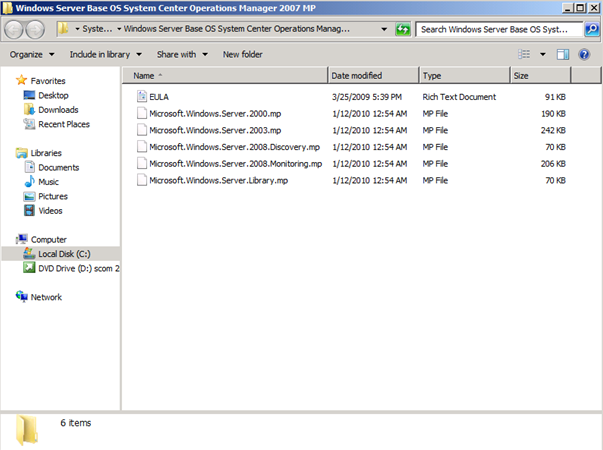The width and height of the screenshot is (603, 450).
Task: Select the Network icon in navigation pane
Action: click(45, 297)
